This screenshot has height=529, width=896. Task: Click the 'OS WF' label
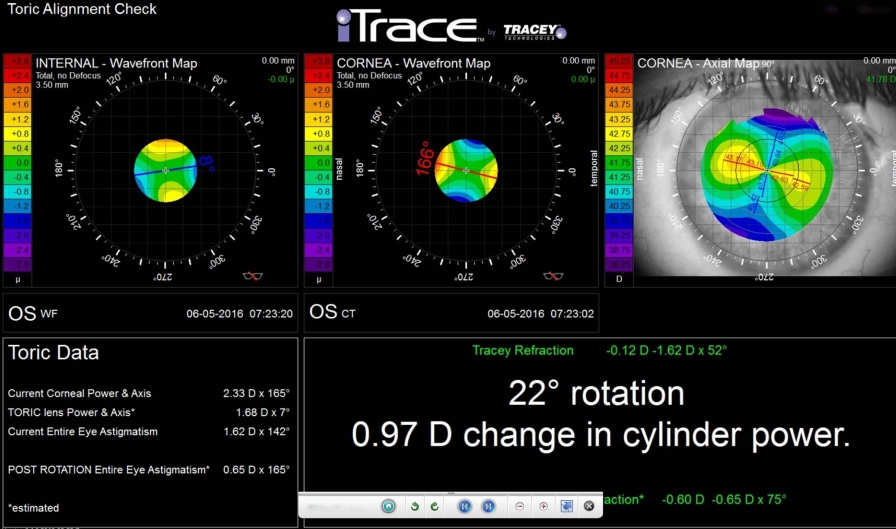[33, 314]
